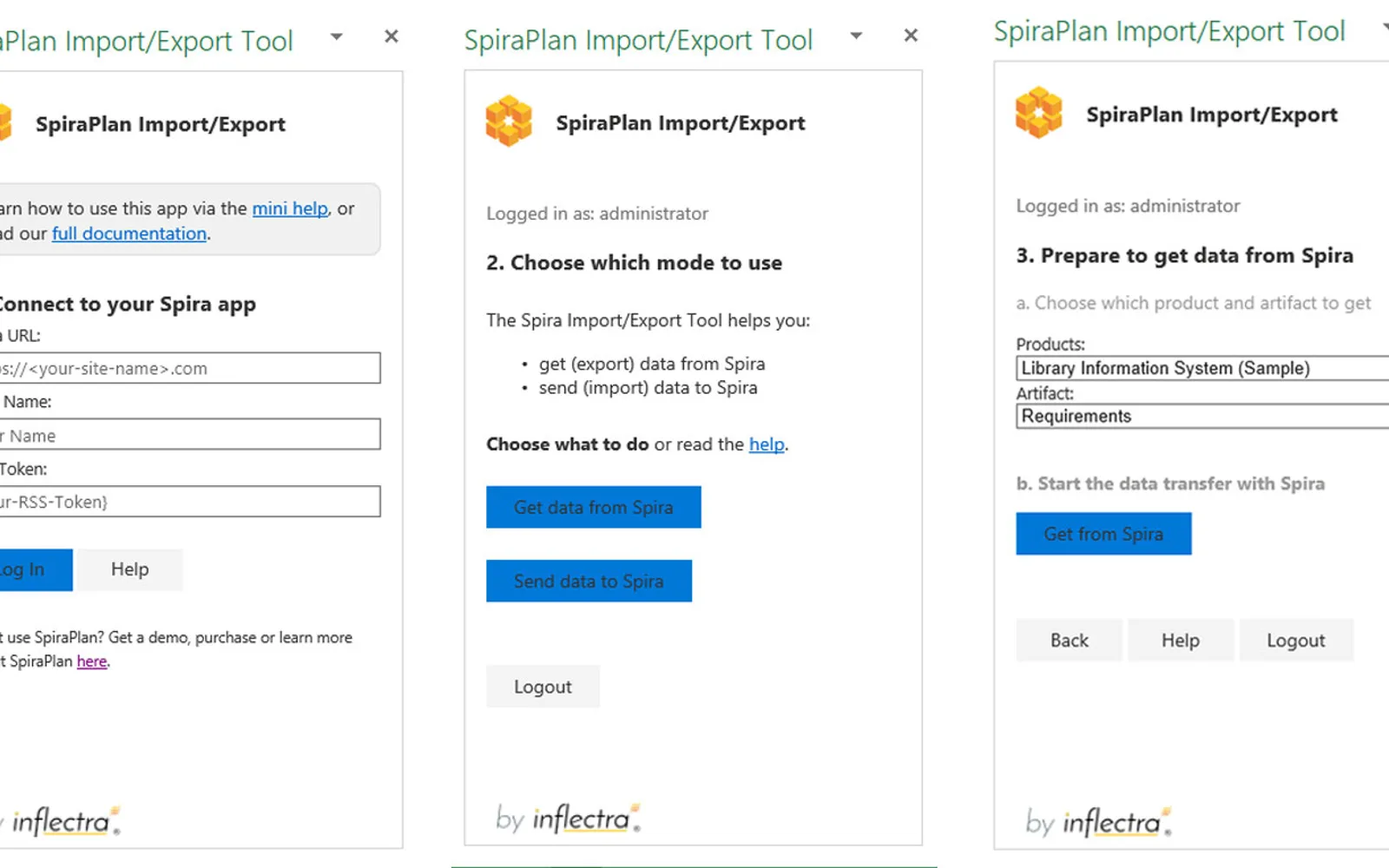Click Send data to Spira button
This screenshot has height=868, width=1389.
point(589,582)
